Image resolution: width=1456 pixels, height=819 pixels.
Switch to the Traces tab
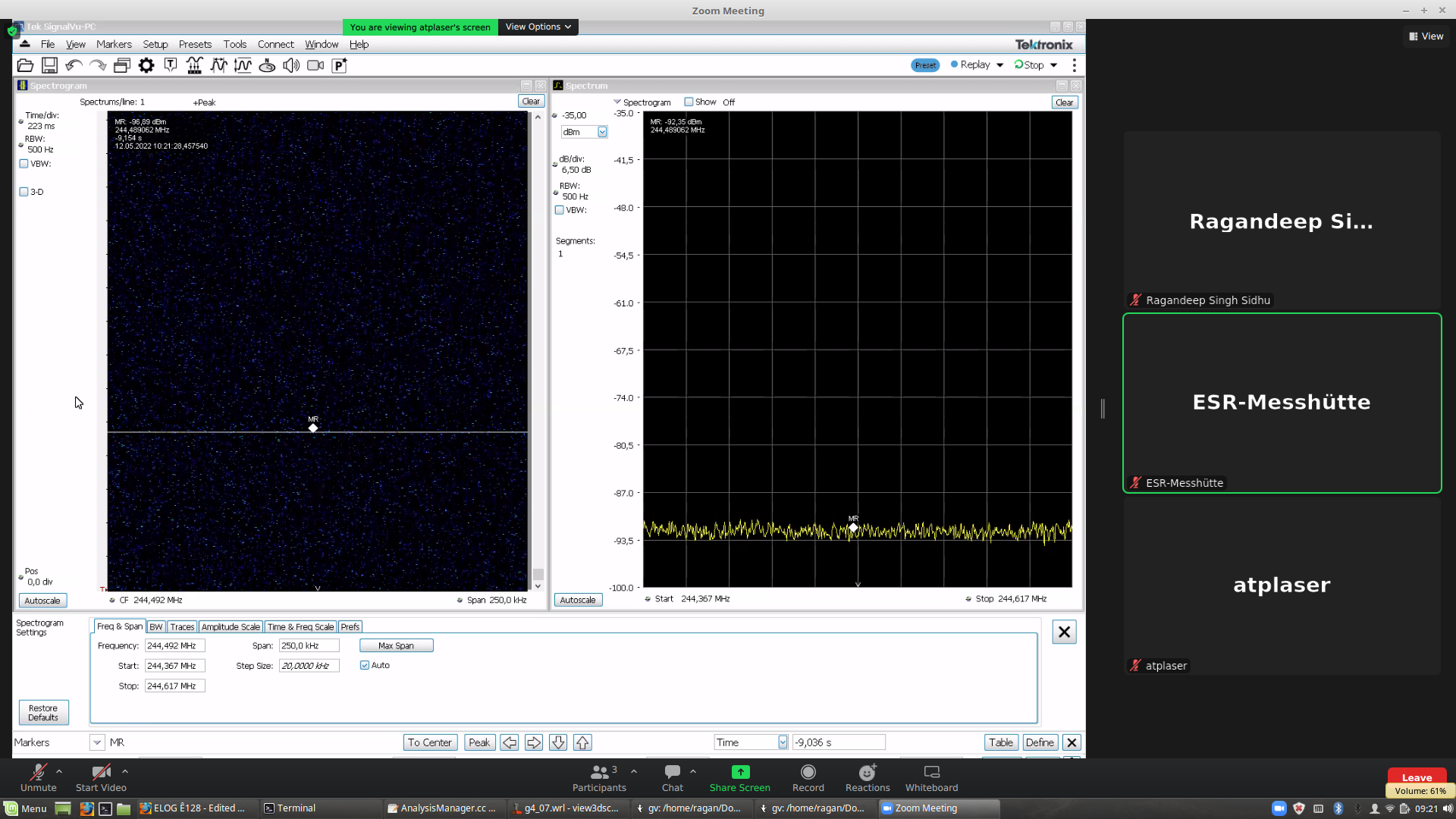click(182, 626)
